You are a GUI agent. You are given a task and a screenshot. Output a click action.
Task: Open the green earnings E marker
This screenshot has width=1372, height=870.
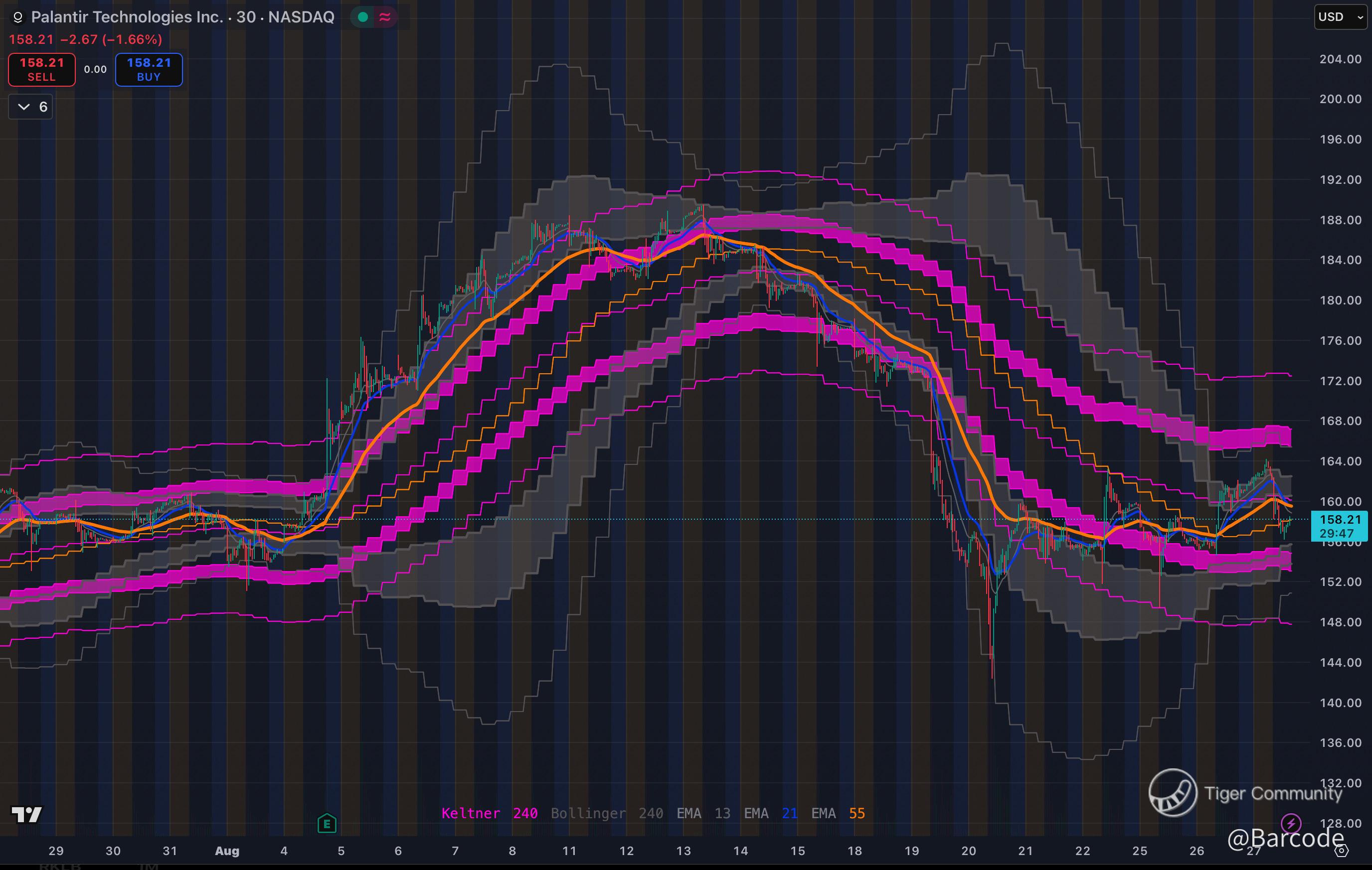(x=327, y=823)
